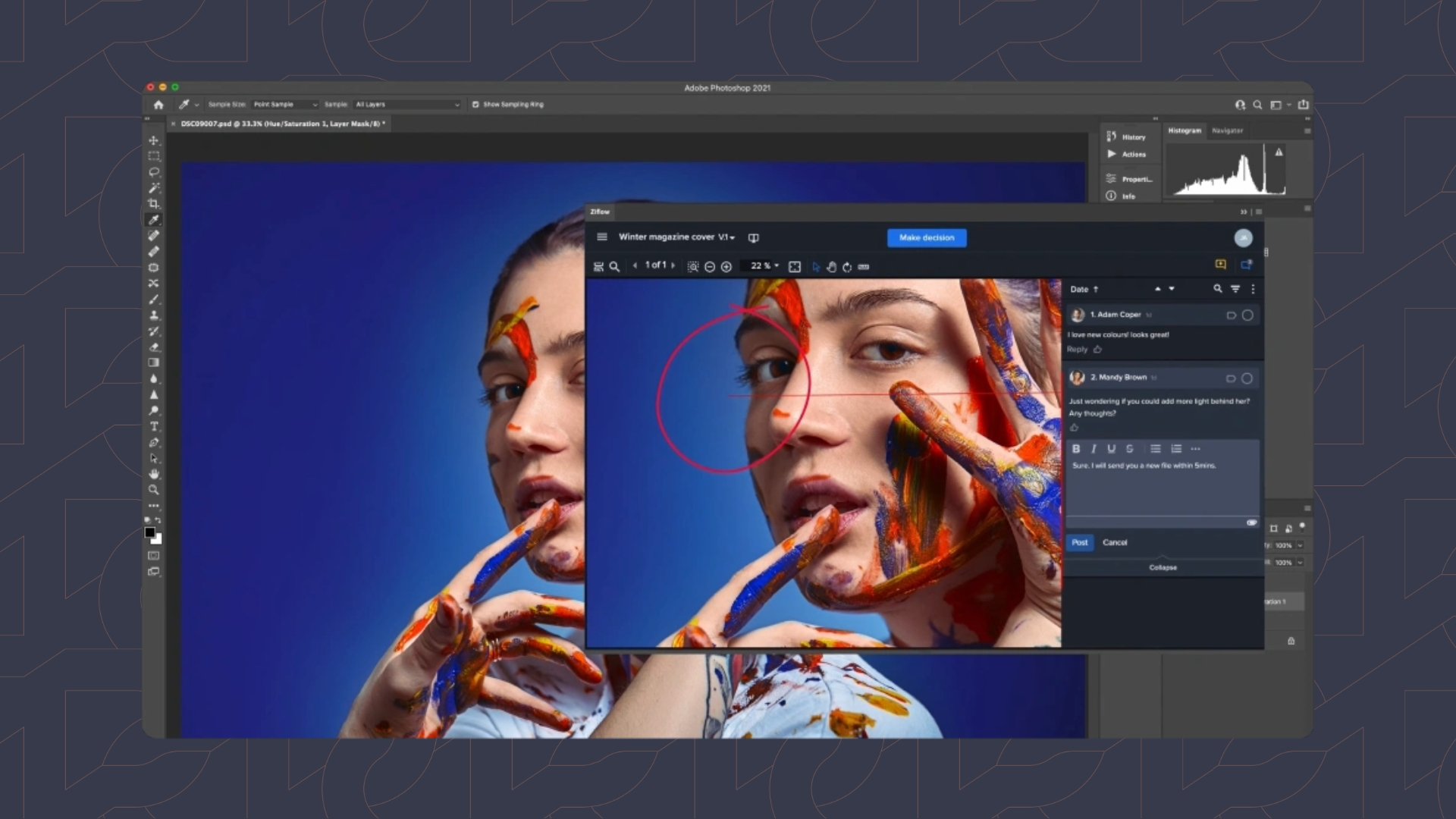Click the Make decision button

[927, 238]
